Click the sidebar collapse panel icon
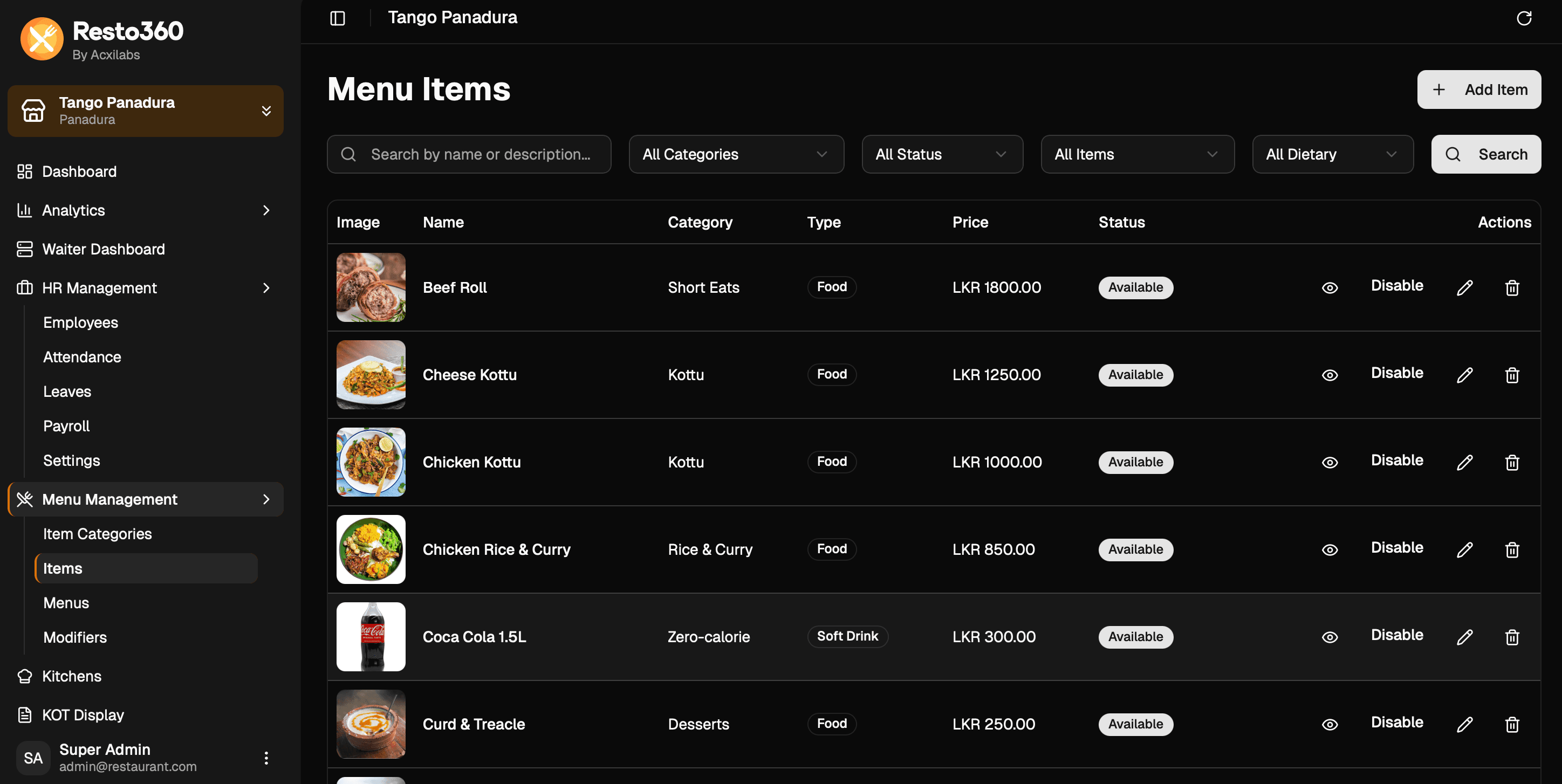 tap(338, 18)
